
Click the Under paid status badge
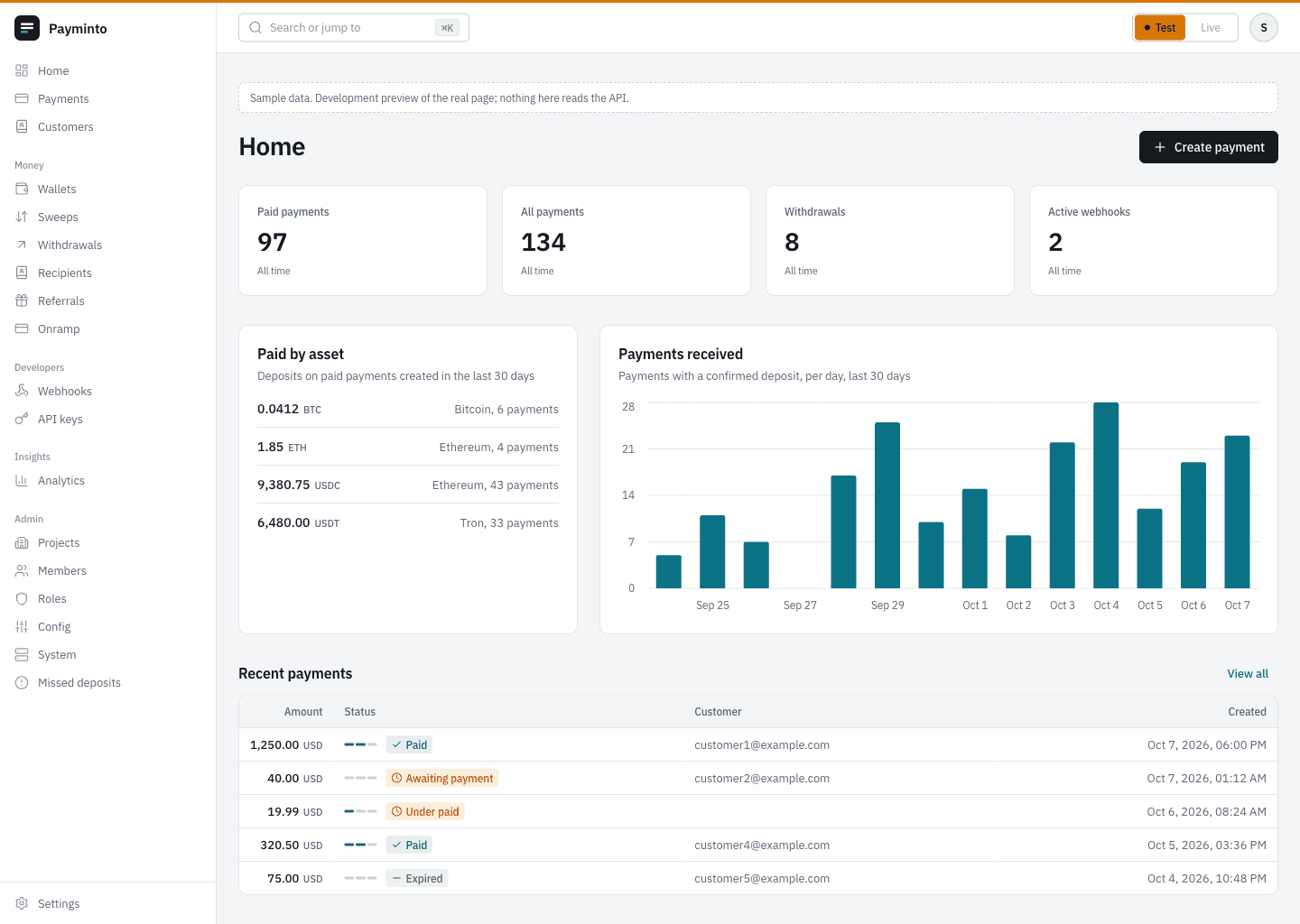tap(425, 811)
